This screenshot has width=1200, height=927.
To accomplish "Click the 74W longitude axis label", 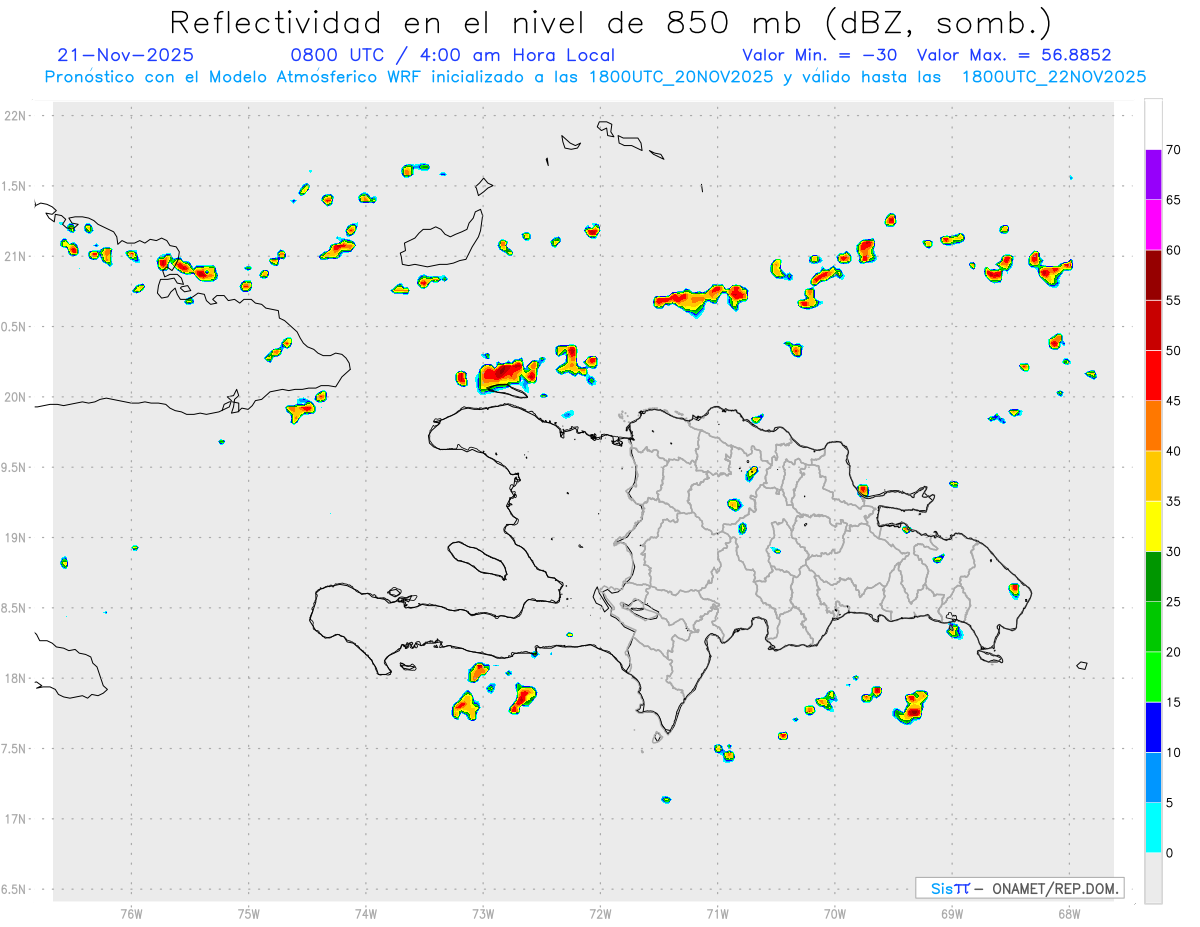I will [366, 914].
